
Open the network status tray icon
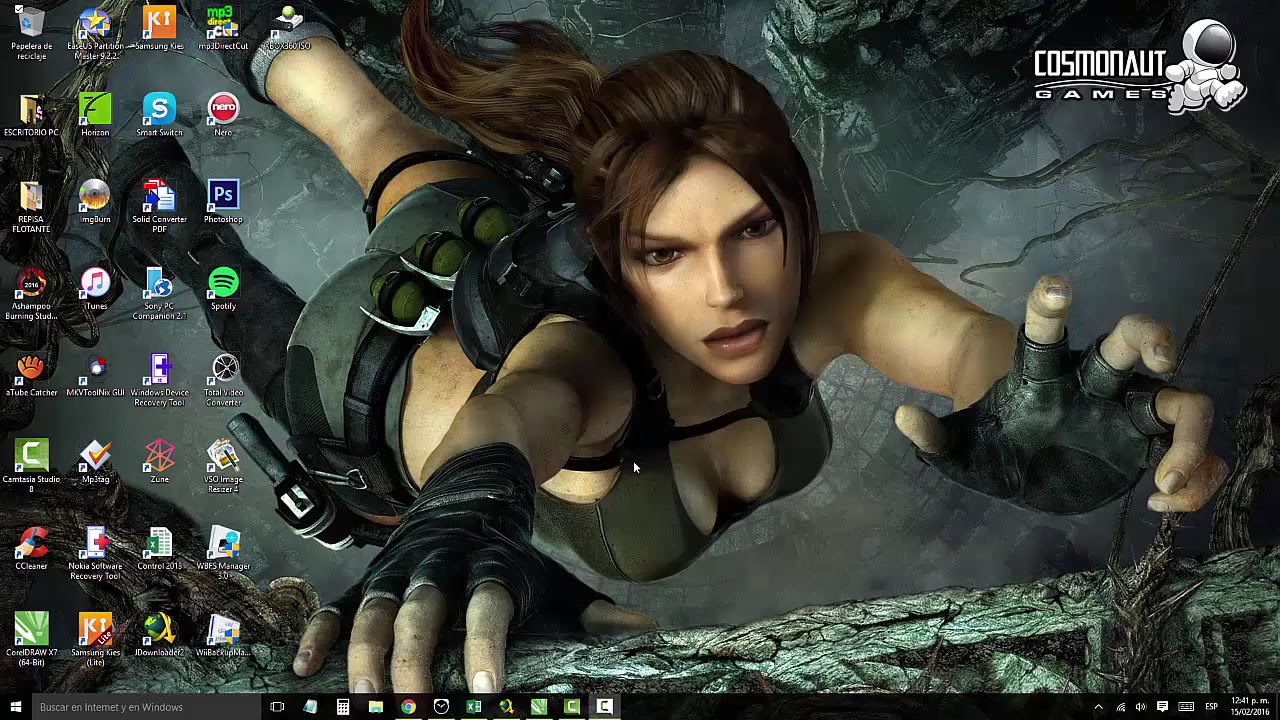tap(1120, 707)
